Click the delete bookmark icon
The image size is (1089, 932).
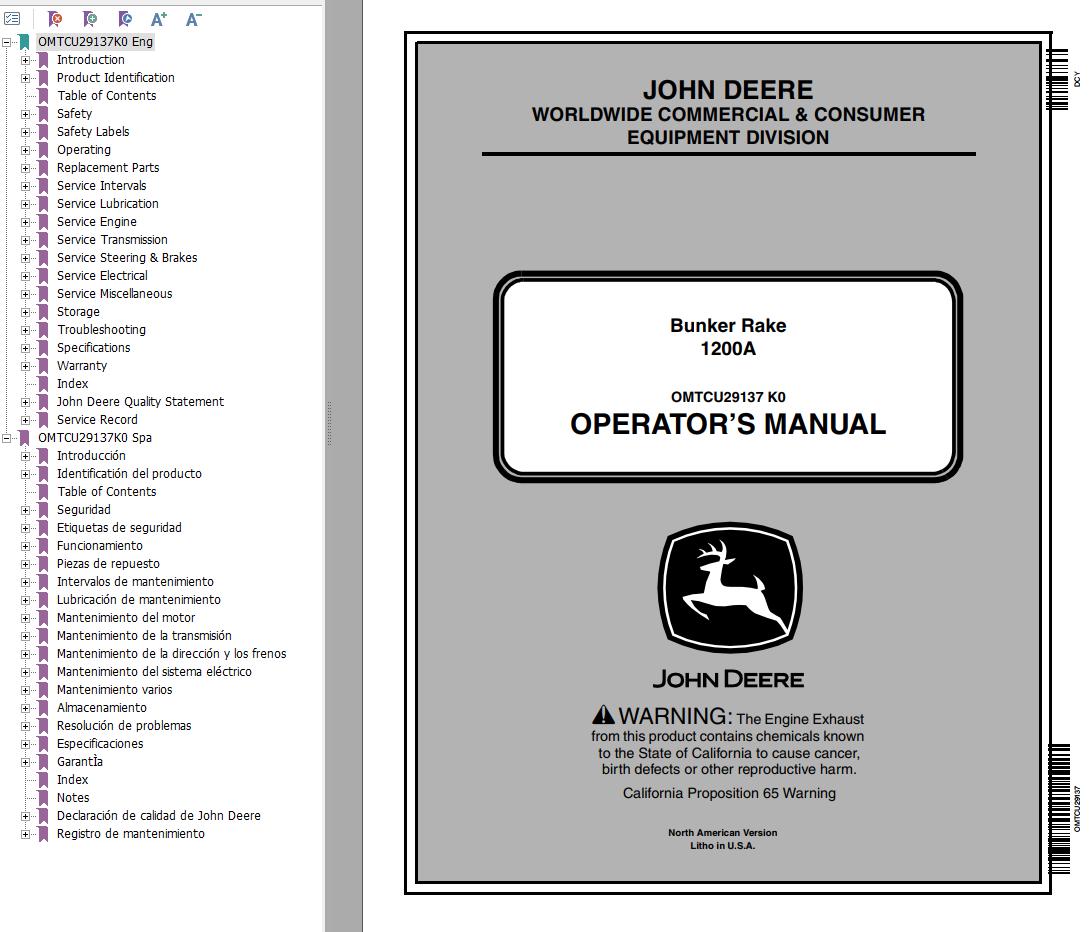pyautogui.click(x=54, y=19)
